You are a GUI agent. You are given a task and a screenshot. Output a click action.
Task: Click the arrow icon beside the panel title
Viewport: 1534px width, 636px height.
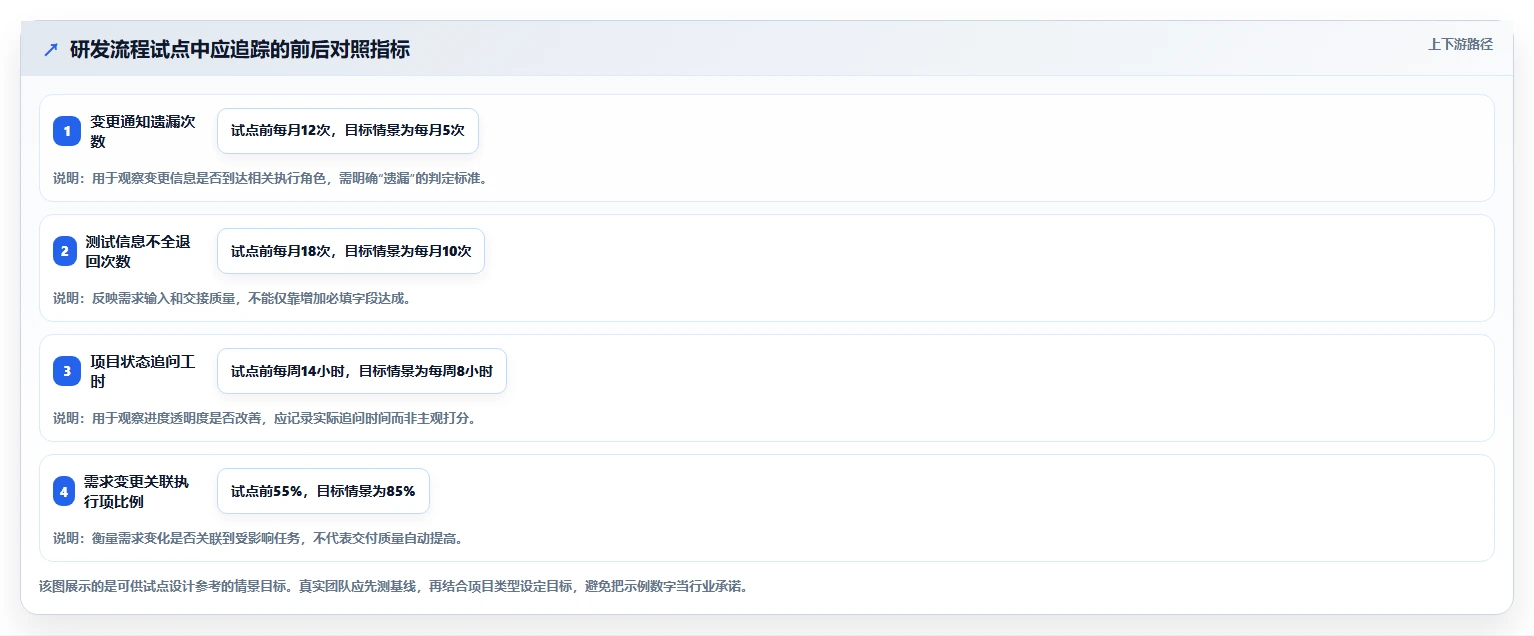[x=51, y=50]
